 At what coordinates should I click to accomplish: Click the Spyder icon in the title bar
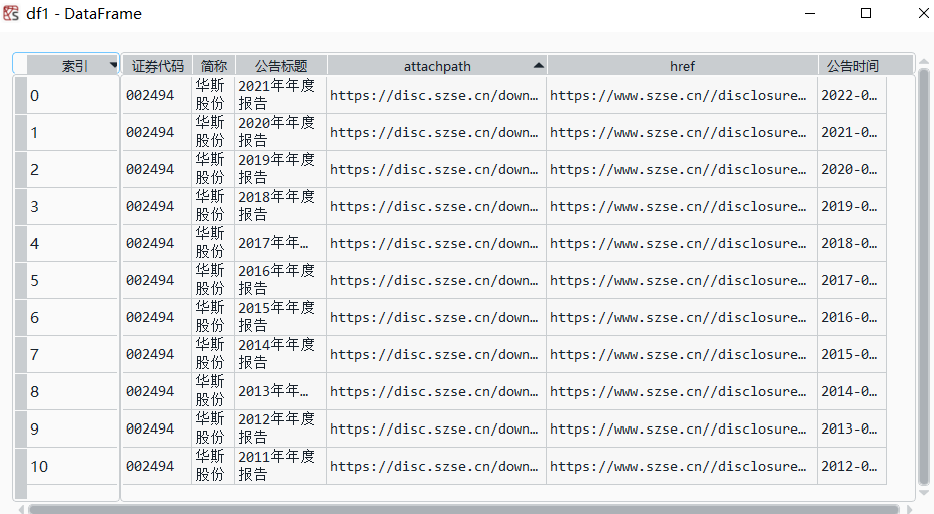coord(11,13)
